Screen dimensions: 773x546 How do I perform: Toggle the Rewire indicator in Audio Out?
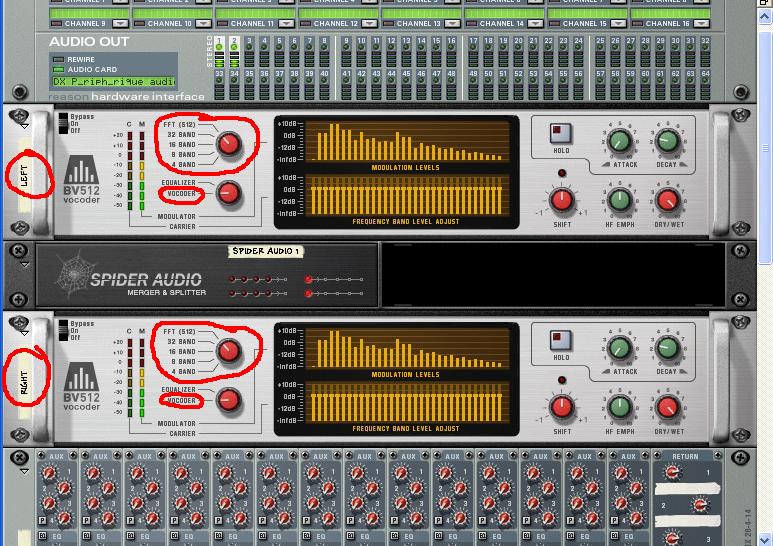pyautogui.click(x=59, y=59)
